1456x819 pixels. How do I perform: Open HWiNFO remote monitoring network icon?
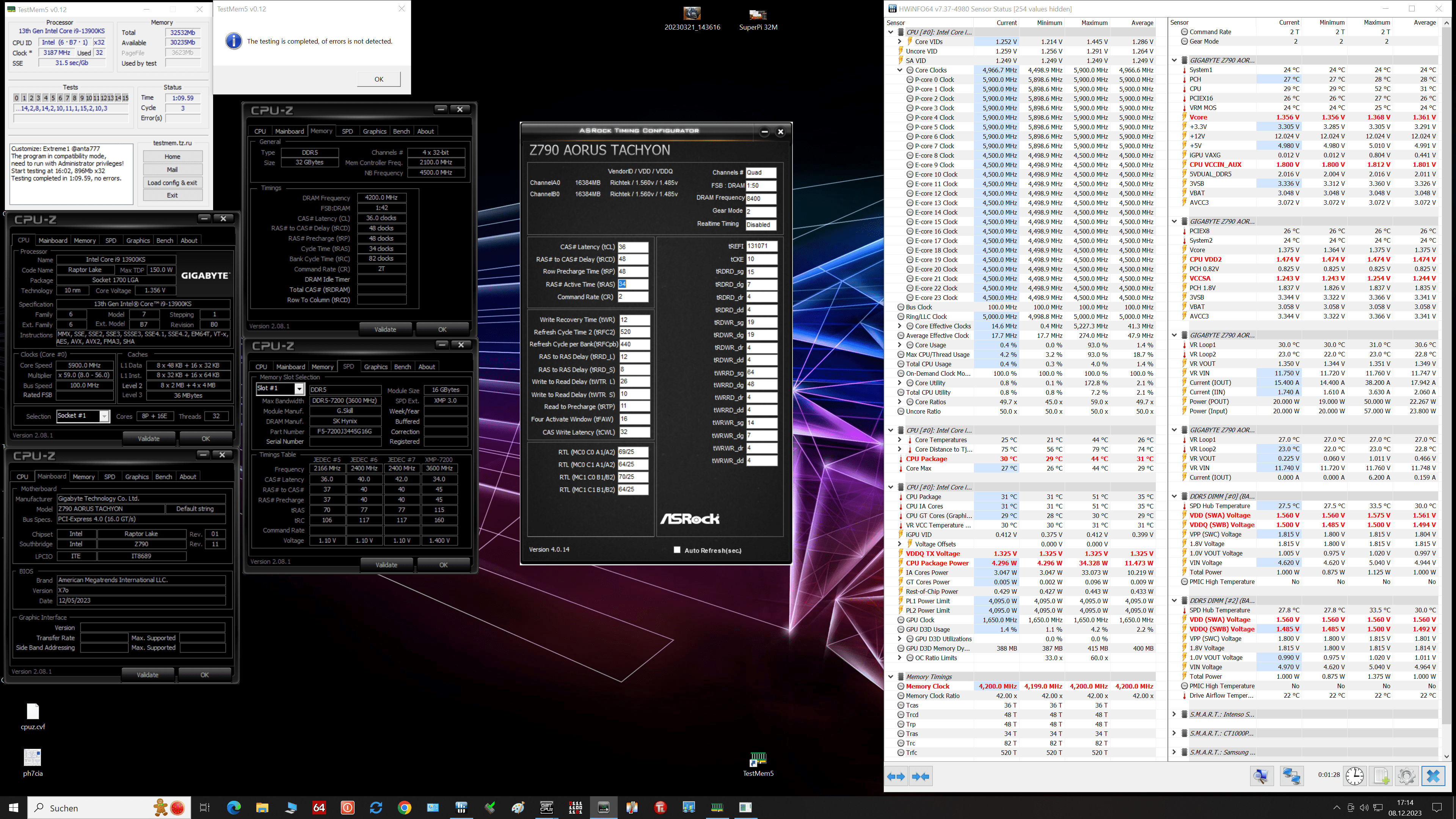(1291, 776)
